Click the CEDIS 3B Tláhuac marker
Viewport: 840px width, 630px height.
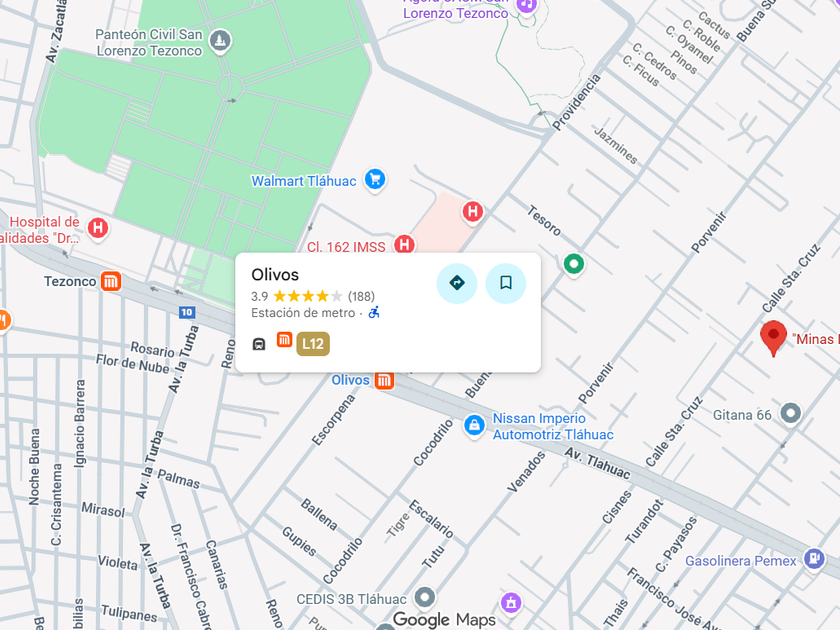[x=425, y=596]
